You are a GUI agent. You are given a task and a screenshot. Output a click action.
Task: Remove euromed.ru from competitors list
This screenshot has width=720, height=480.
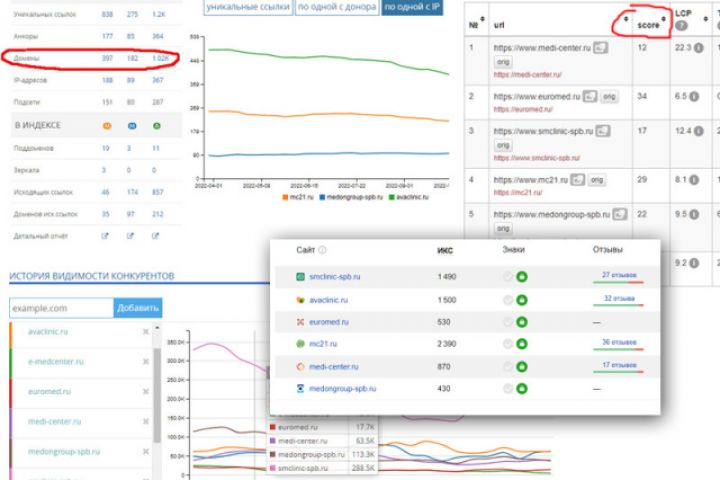(146, 392)
